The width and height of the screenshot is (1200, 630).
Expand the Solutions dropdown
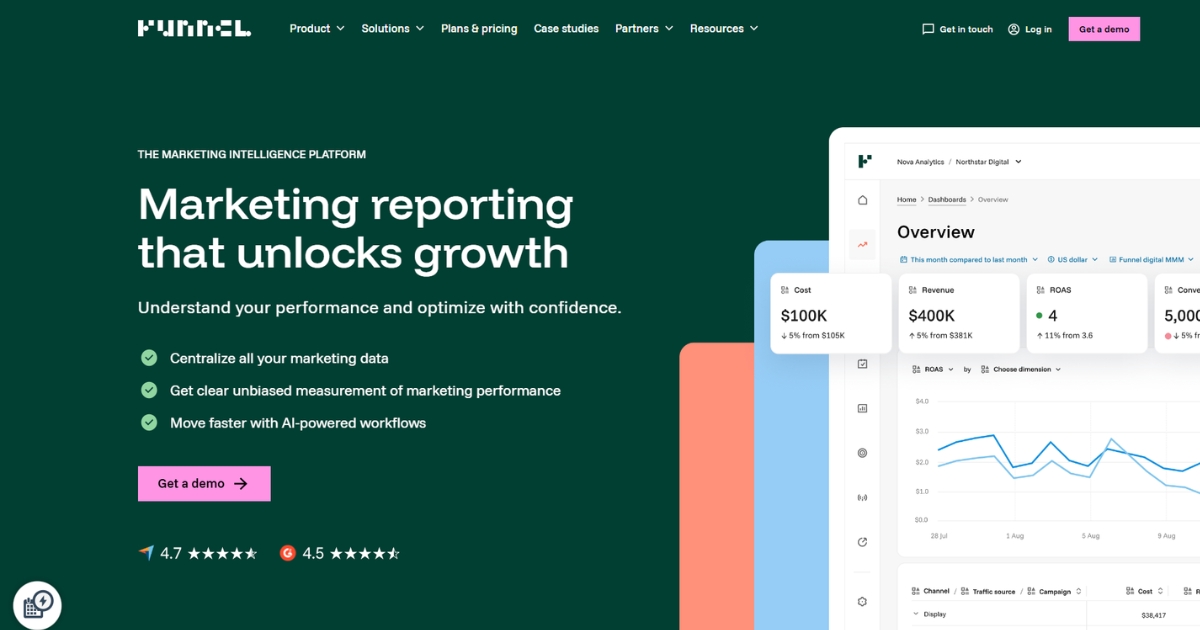tap(393, 29)
